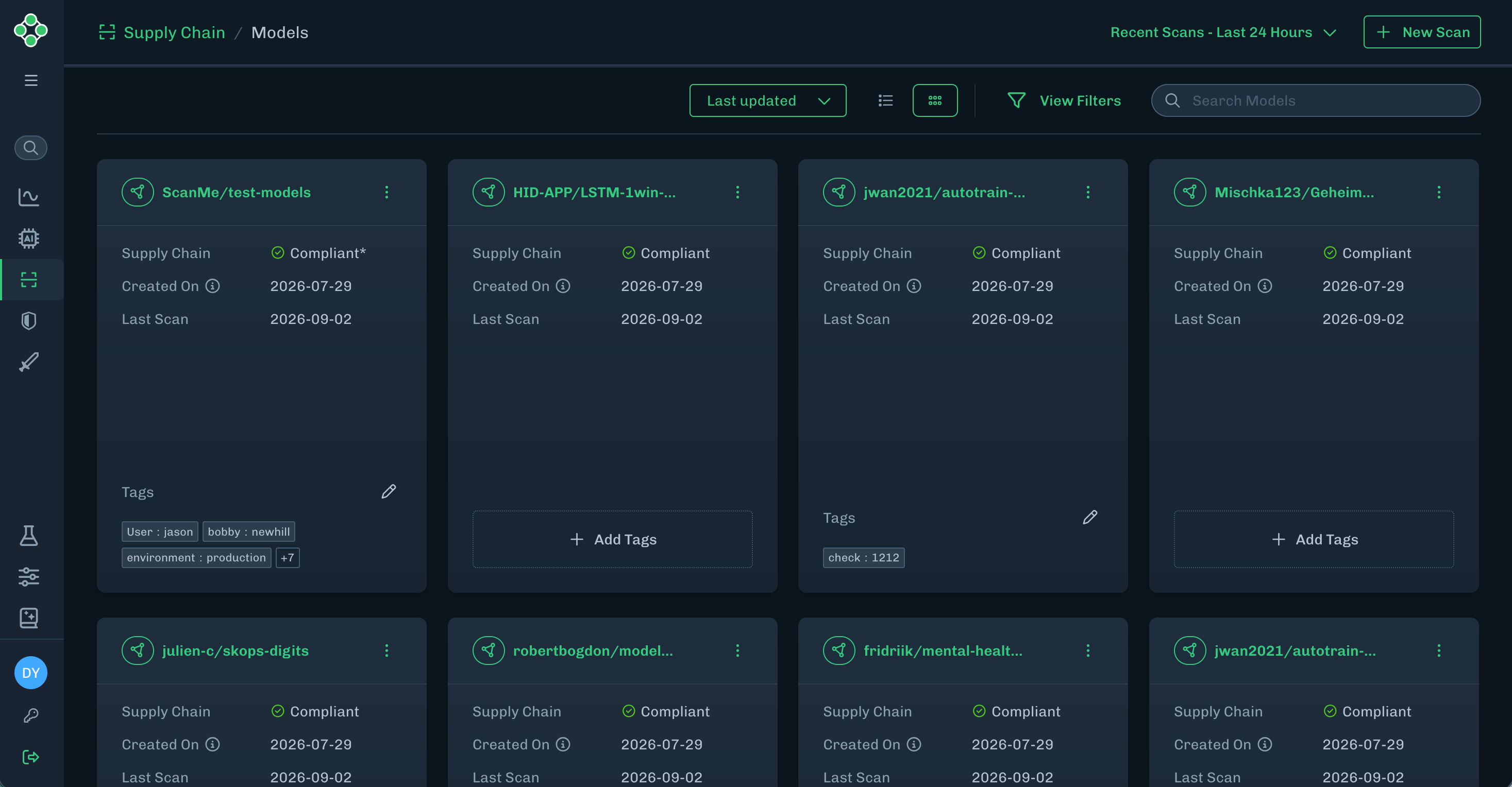The height and width of the screenshot is (787, 1512).
Task: Open the fridriik/mental-healt model link
Action: pos(943,651)
